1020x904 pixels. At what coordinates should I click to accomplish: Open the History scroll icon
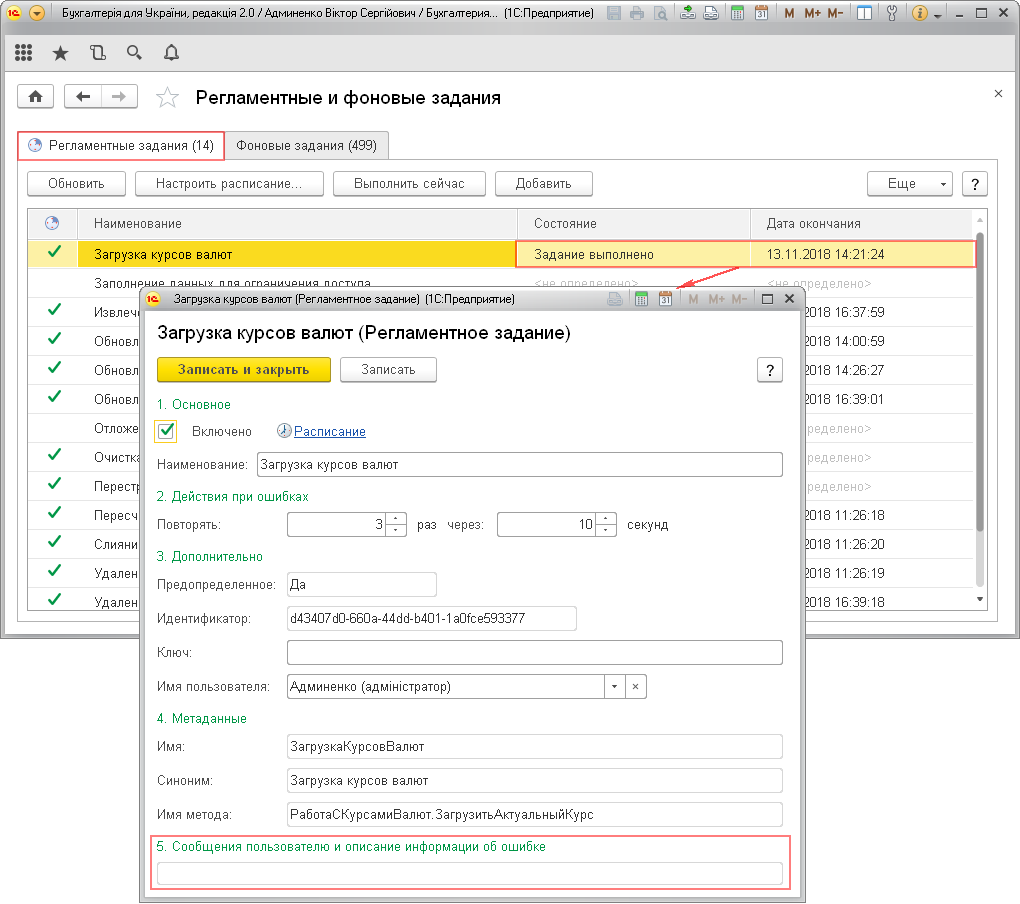pyautogui.click(x=97, y=52)
